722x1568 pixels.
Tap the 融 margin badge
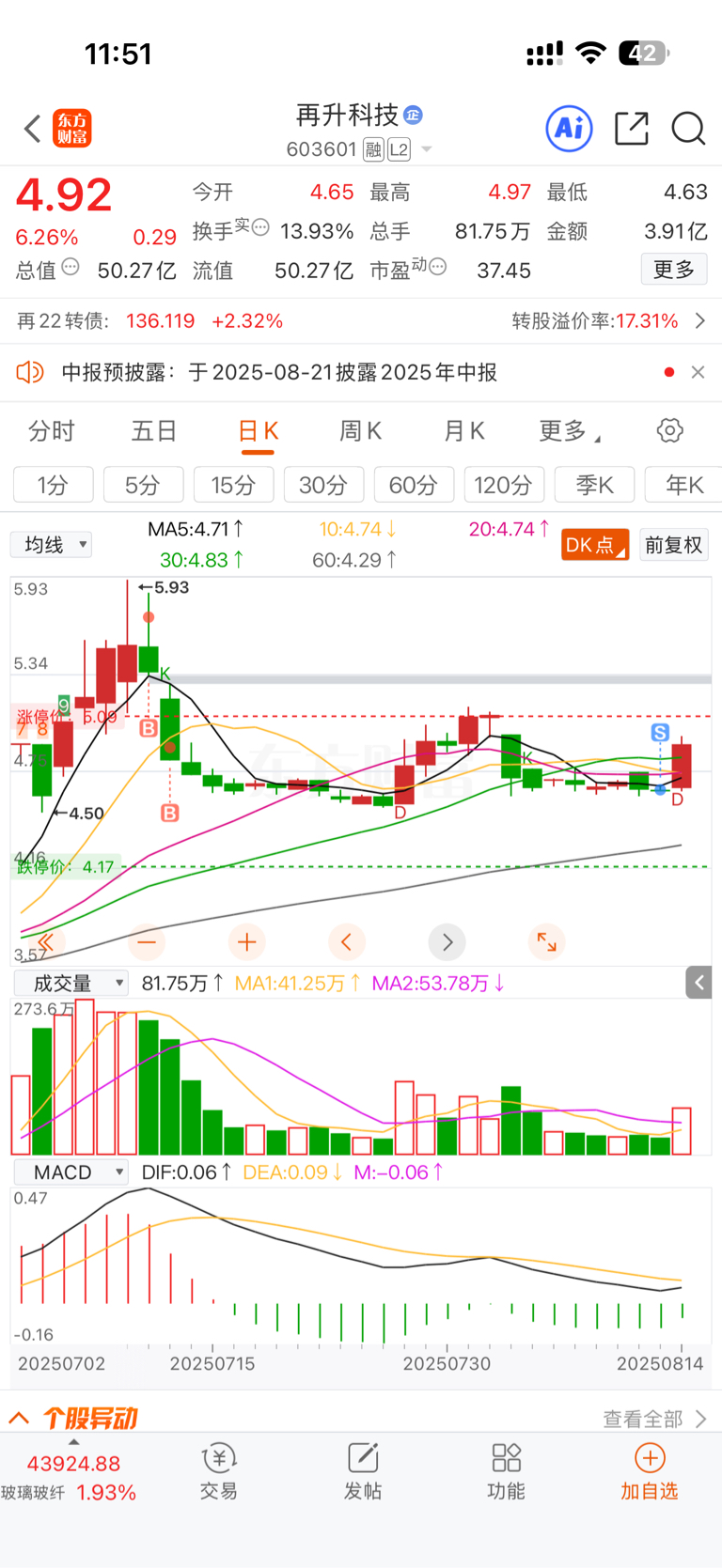click(373, 149)
